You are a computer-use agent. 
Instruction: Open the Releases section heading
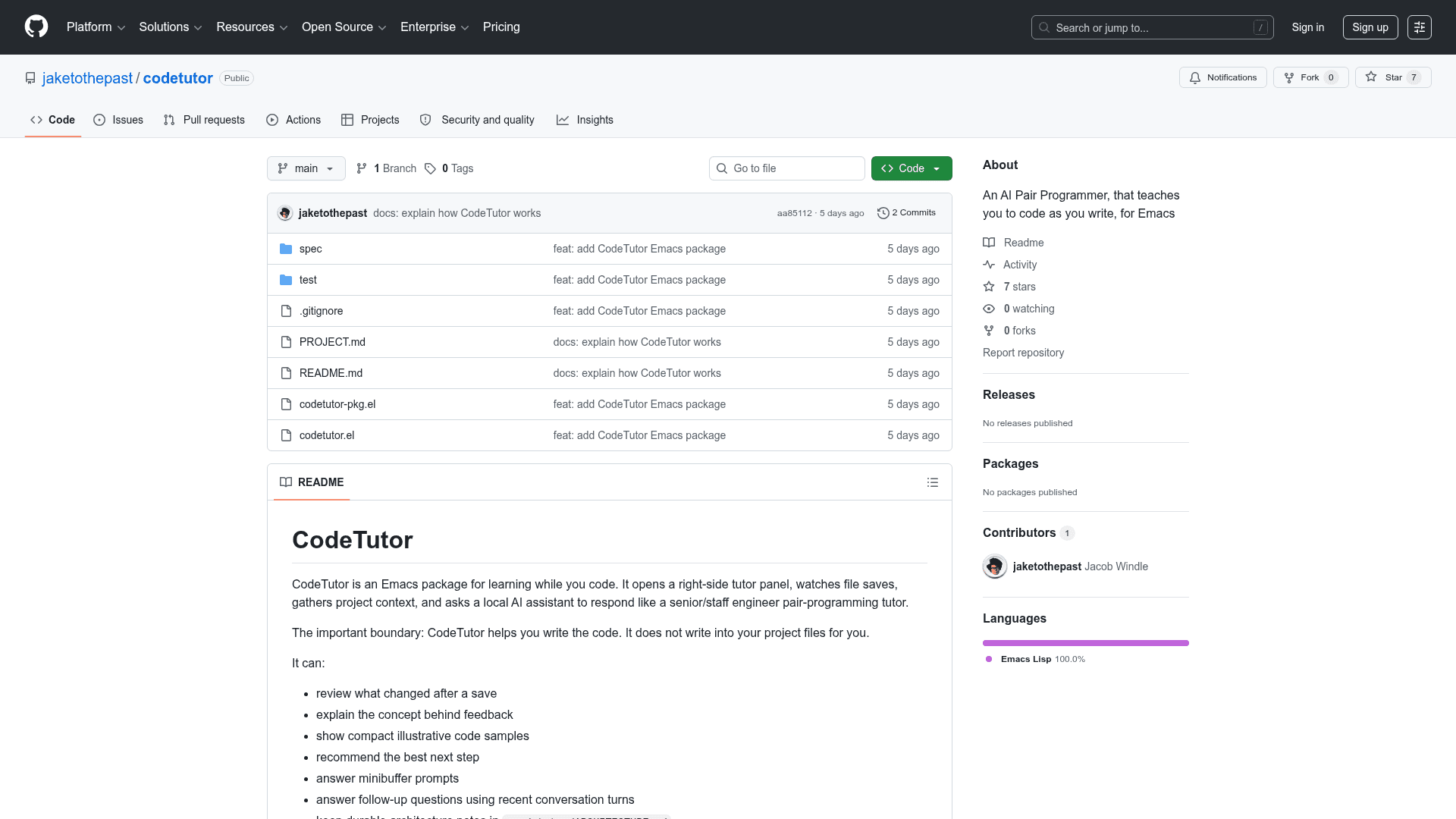[1009, 394]
